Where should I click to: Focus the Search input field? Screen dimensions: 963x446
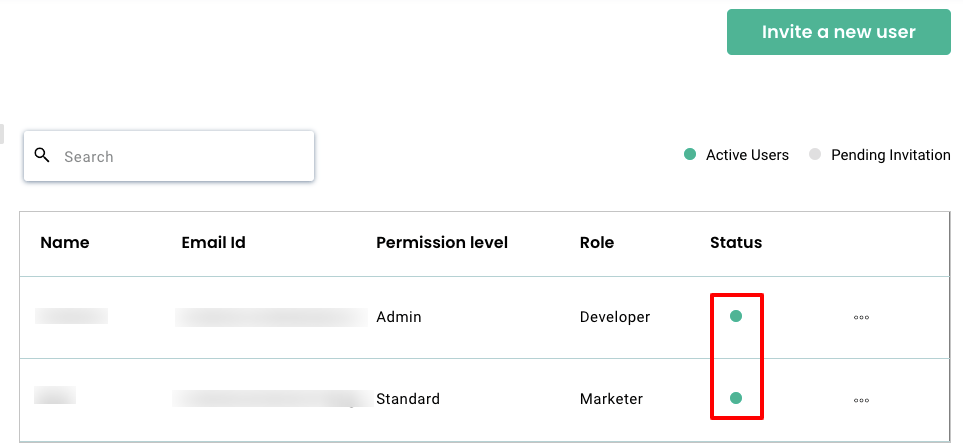pyautogui.click(x=169, y=156)
